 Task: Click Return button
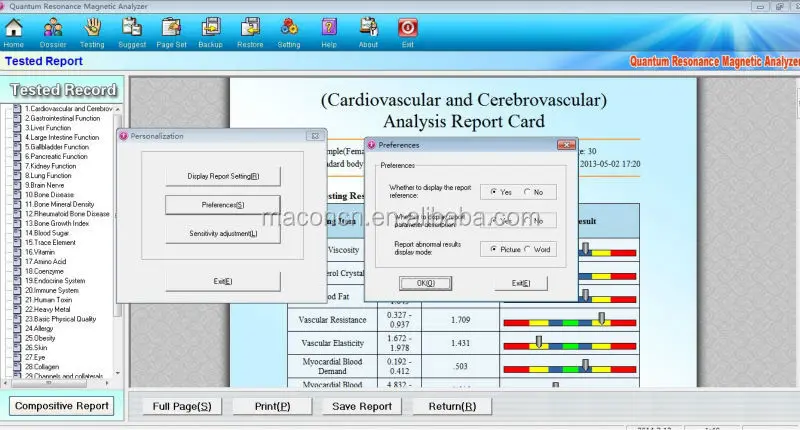452,407
